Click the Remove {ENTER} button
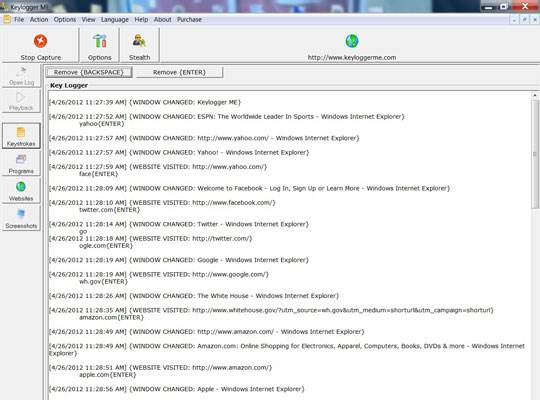The width and height of the screenshot is (540, 400). pyautogui.click(x=179, y=72)
